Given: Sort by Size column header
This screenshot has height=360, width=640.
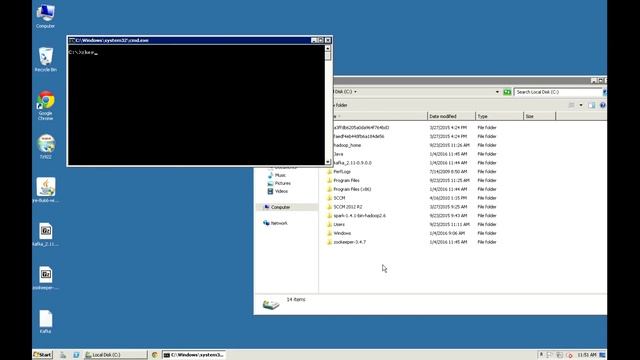Looking at the screenshot, I should pos(540,116).
